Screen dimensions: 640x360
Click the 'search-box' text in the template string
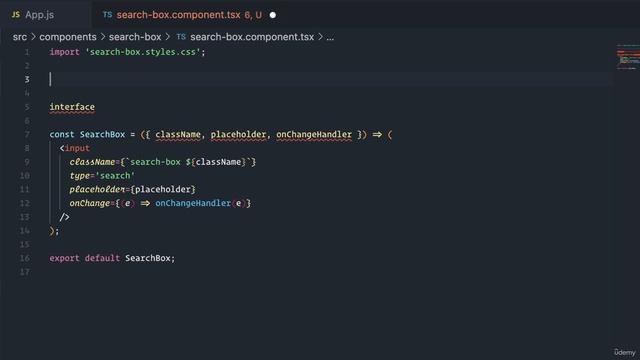[155, 162]
